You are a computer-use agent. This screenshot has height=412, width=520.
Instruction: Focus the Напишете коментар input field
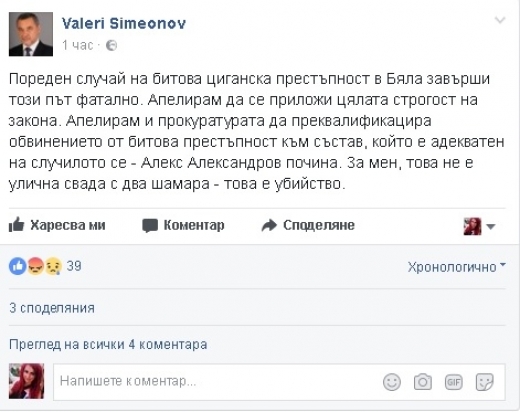279,382
